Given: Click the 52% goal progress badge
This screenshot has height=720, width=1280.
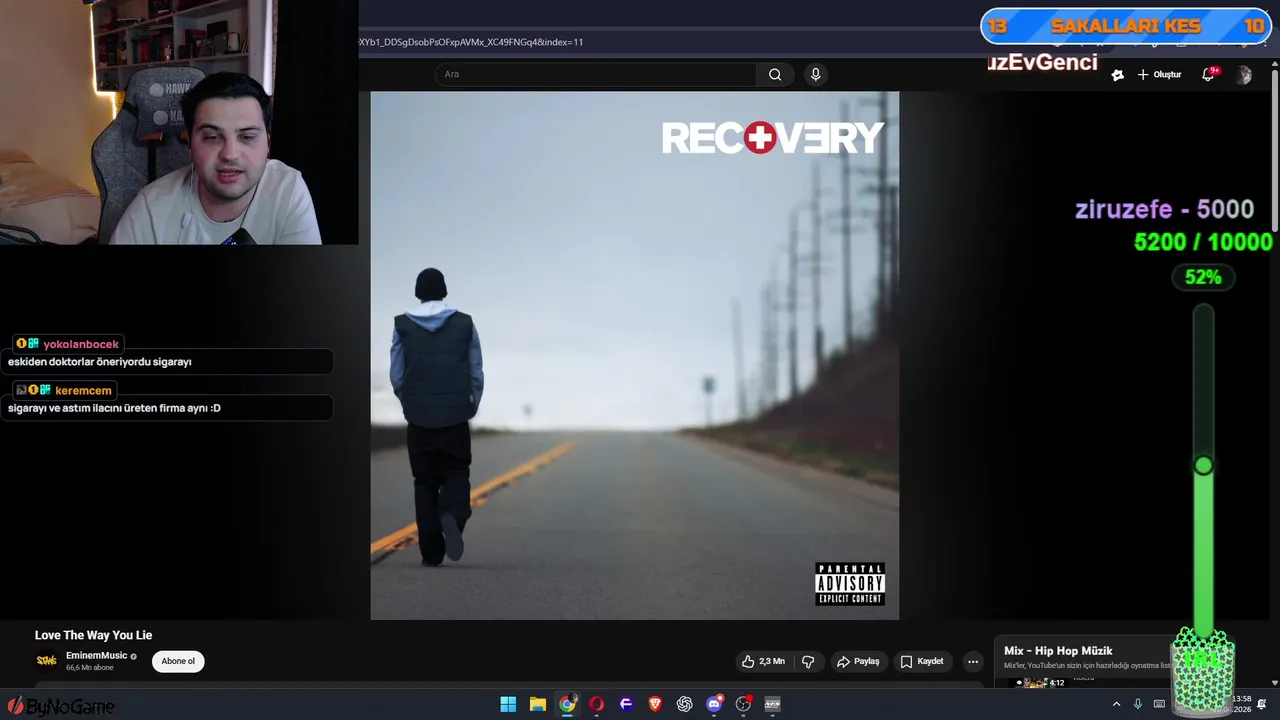Looking at the screenshot, I should 1203,277.
